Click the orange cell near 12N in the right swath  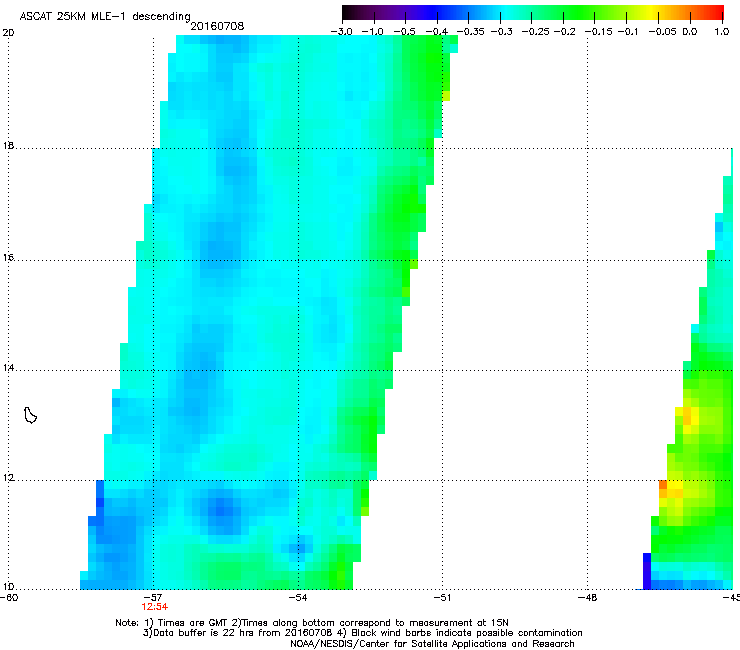click(663, 485)
